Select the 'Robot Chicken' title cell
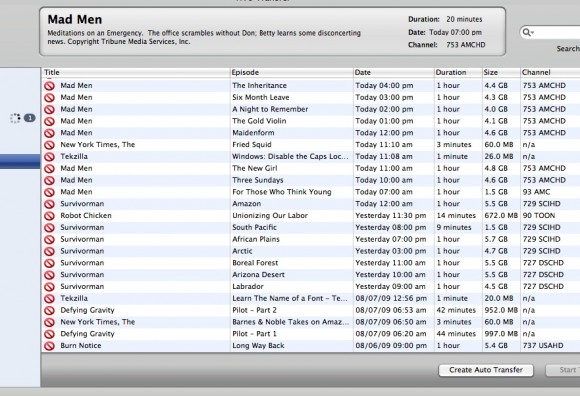580x396 pixels. pos(86,216)
